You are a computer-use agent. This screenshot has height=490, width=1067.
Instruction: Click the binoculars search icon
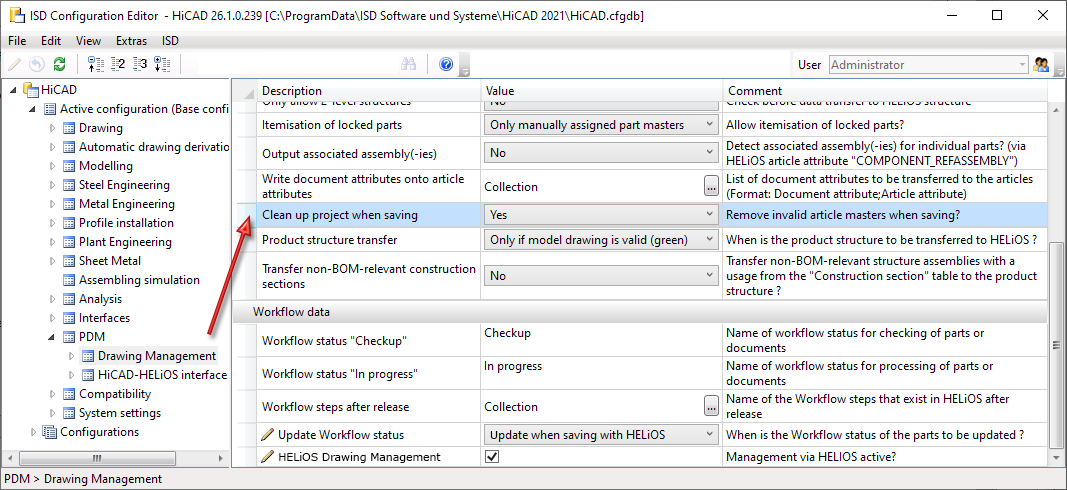(408, 65)
